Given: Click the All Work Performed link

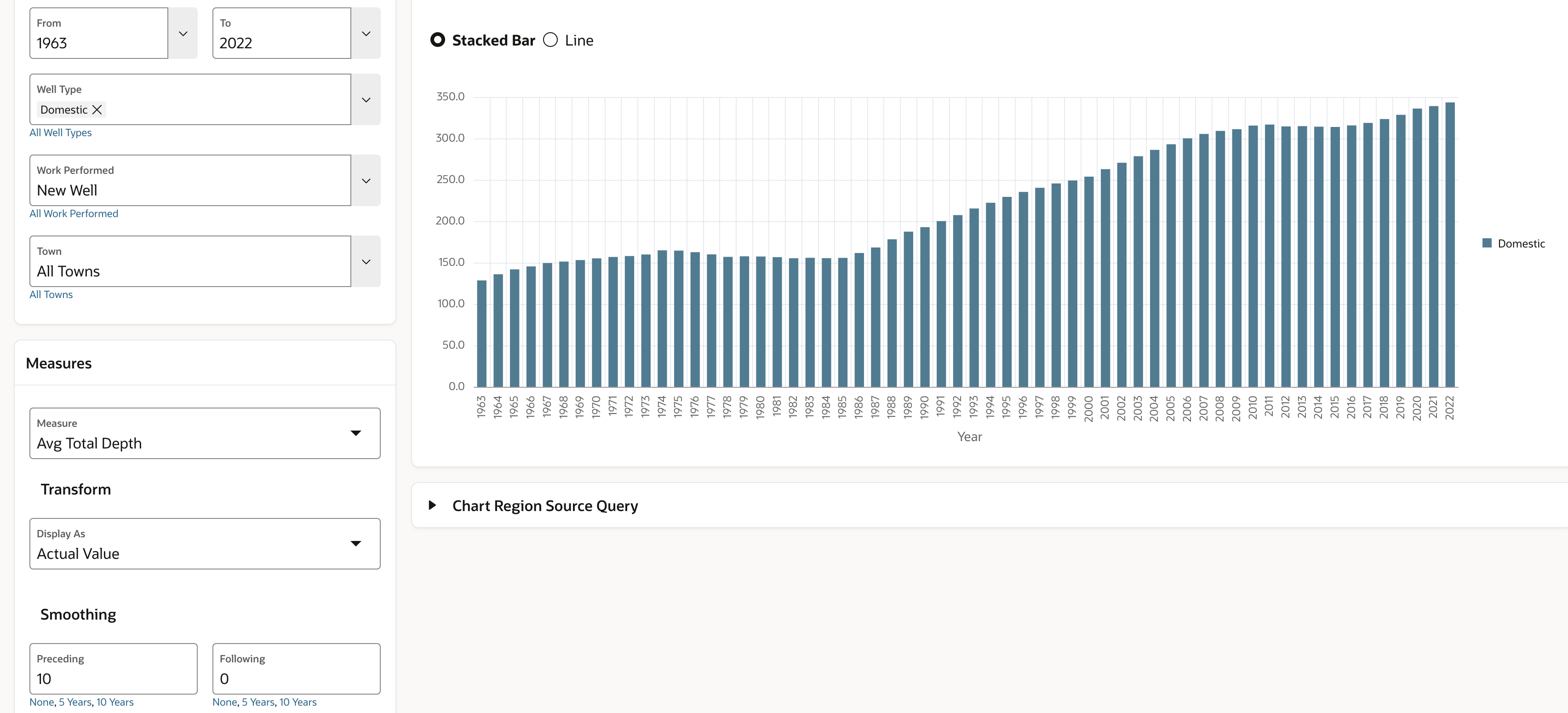Looking at the screenshot, I should (73, 213).
